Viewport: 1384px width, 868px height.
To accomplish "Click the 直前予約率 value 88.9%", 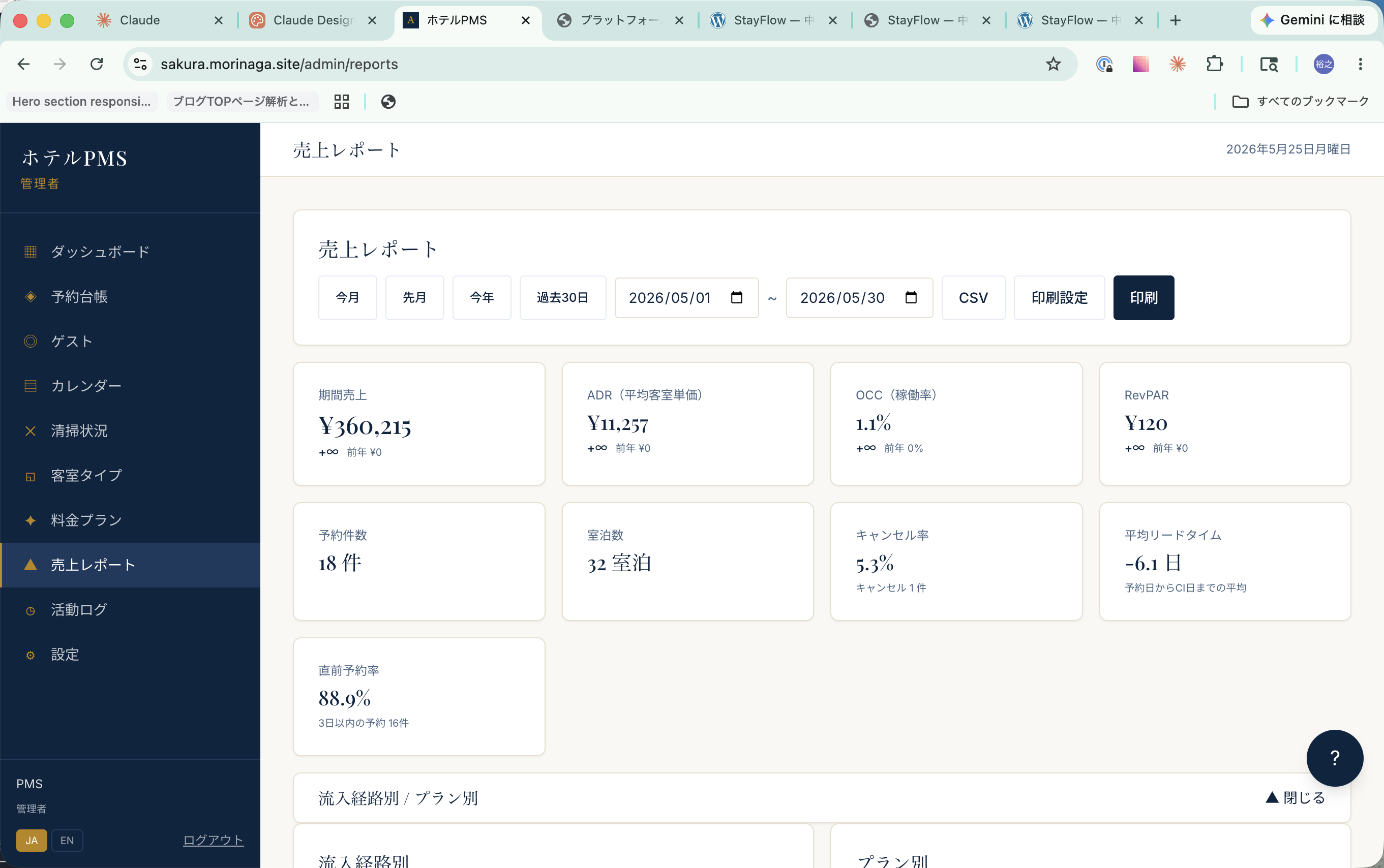I will pyautogui.click(x=345, y=698).
